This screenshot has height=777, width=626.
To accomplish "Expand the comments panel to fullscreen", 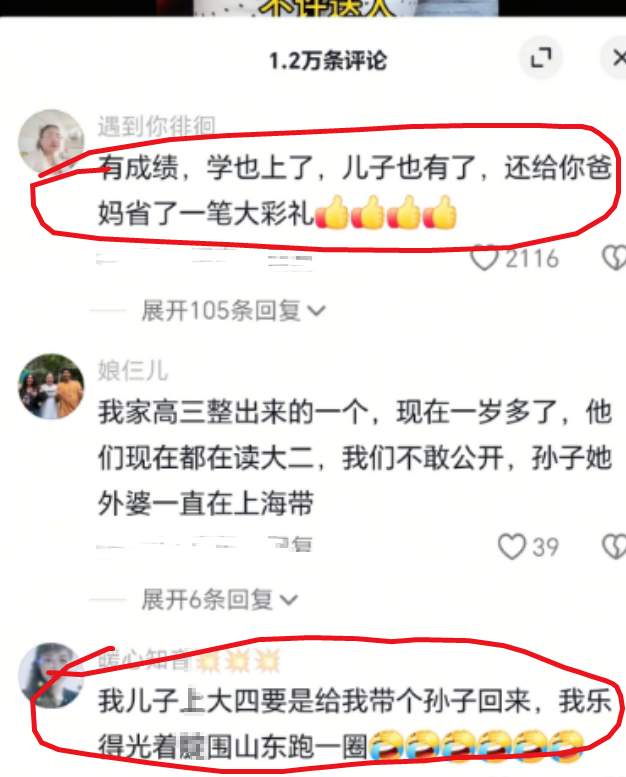I will coord(541,58).
